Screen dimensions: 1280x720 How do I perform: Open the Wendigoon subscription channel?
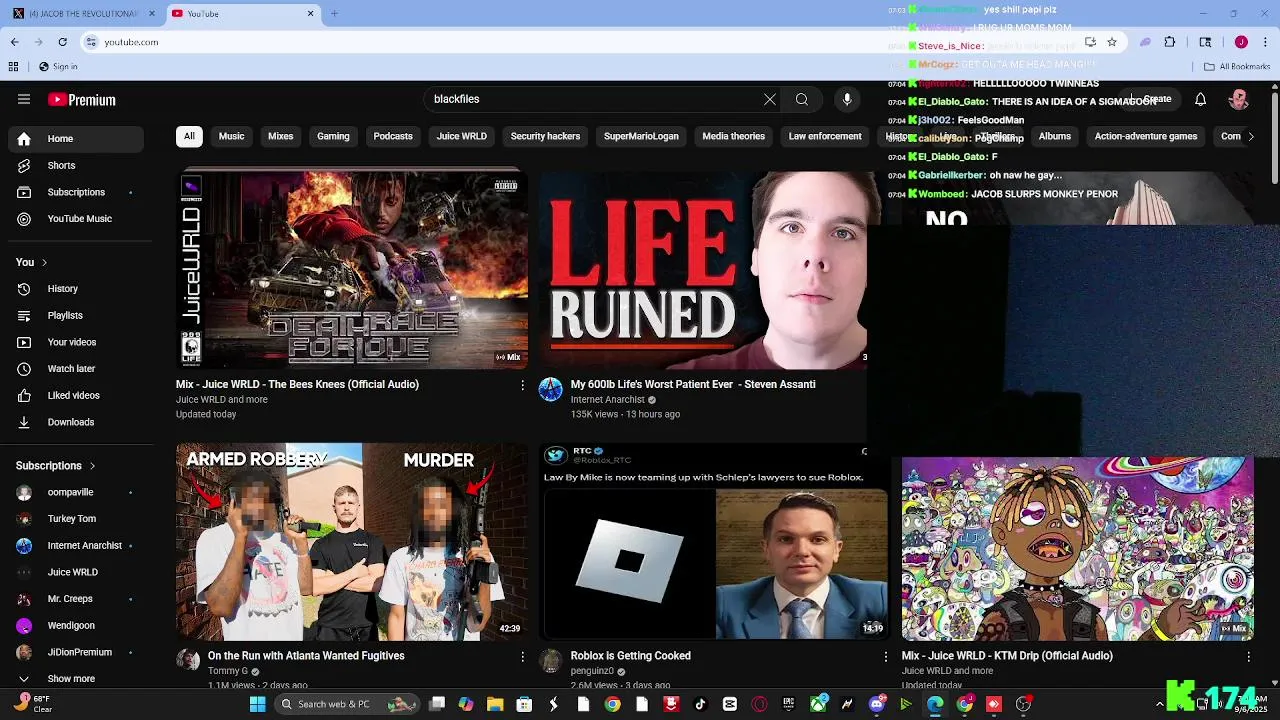click(x=76, y=626)
